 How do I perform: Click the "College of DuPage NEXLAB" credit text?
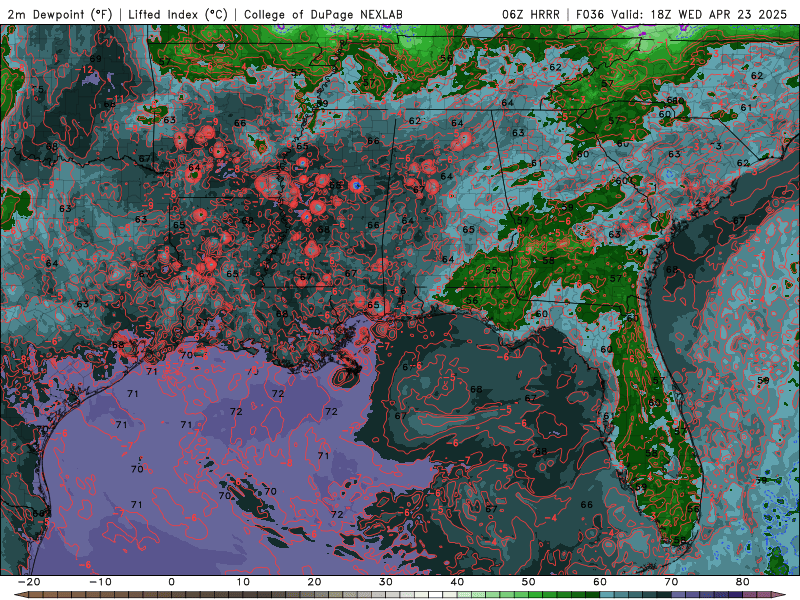(x=323, y=14)
